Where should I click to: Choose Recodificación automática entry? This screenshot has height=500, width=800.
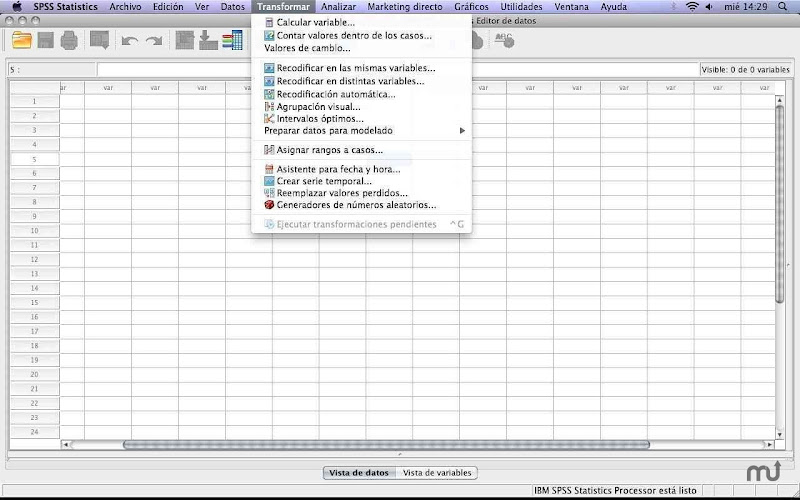pyautogui.click(x=362, y=94)
